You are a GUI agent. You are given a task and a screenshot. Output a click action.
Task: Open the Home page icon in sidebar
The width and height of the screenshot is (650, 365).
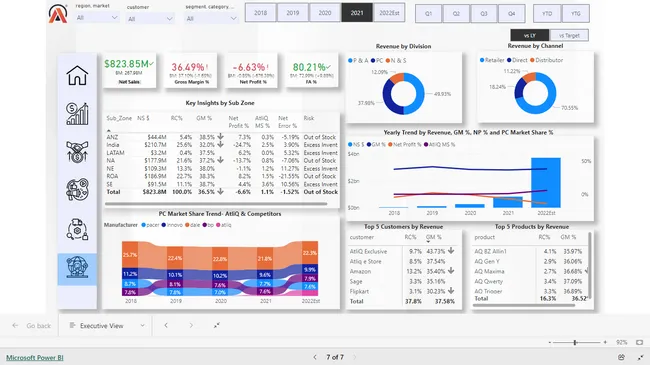(77, 75)
